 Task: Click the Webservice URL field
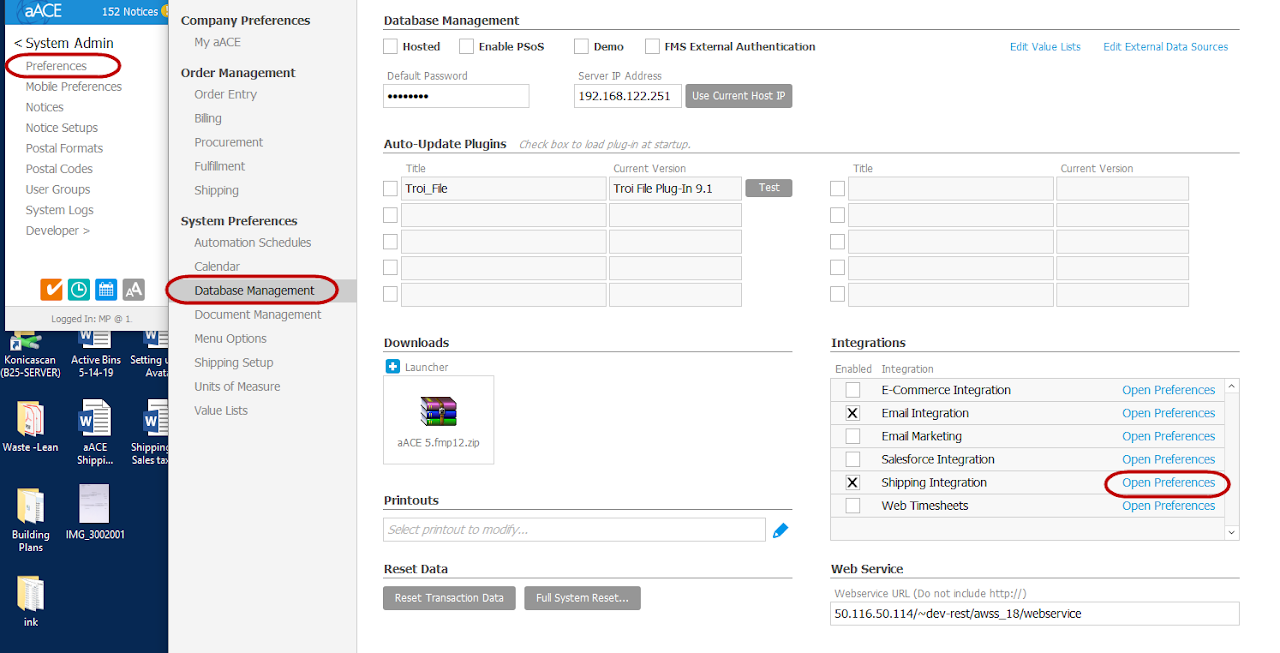click(1035, 613)
